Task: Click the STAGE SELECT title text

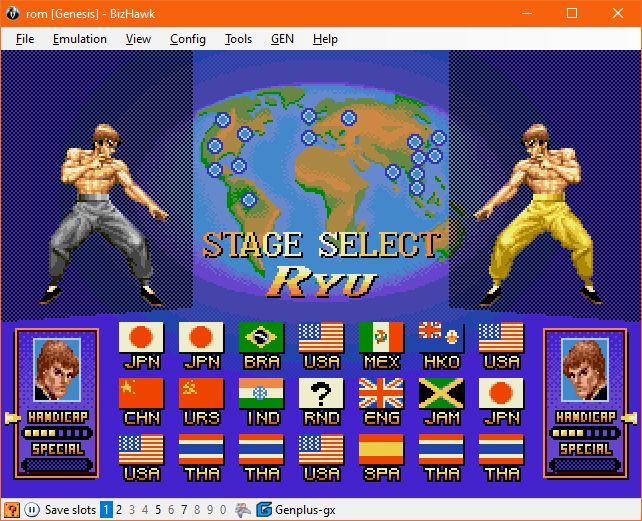Action: coord(321,245)
